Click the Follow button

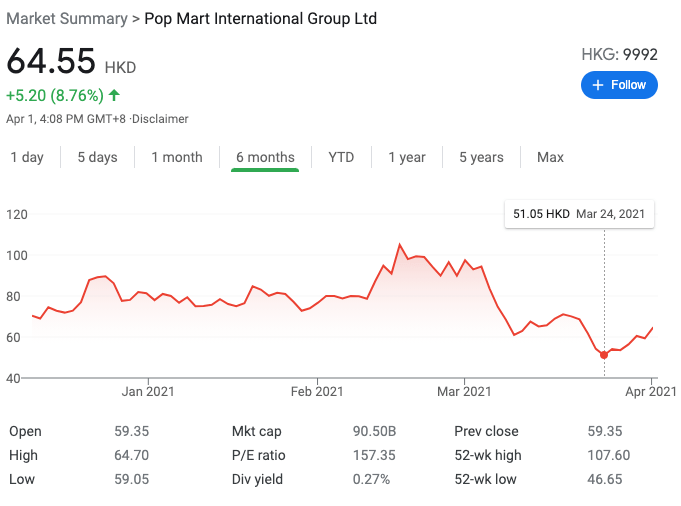coord(619,85)
